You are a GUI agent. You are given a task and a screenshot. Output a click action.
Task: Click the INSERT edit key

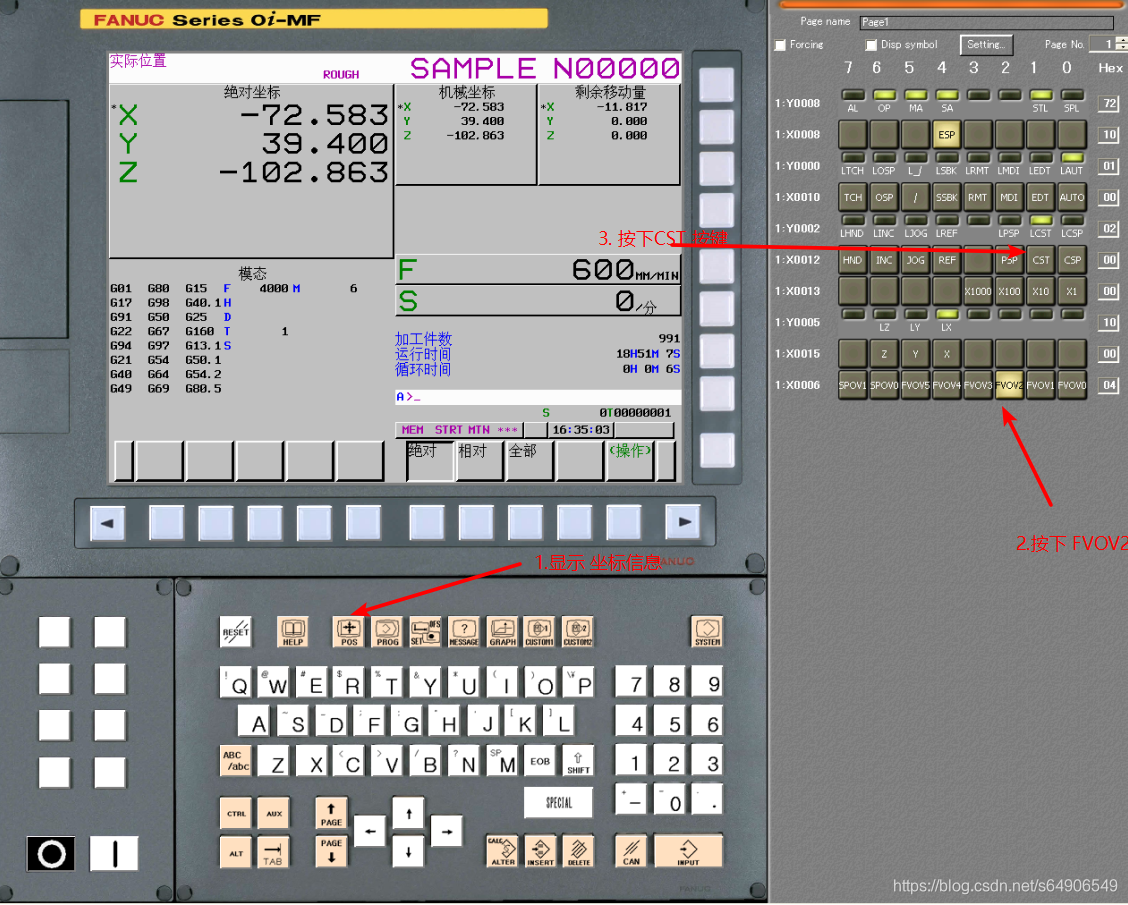(x=540, y=851)
